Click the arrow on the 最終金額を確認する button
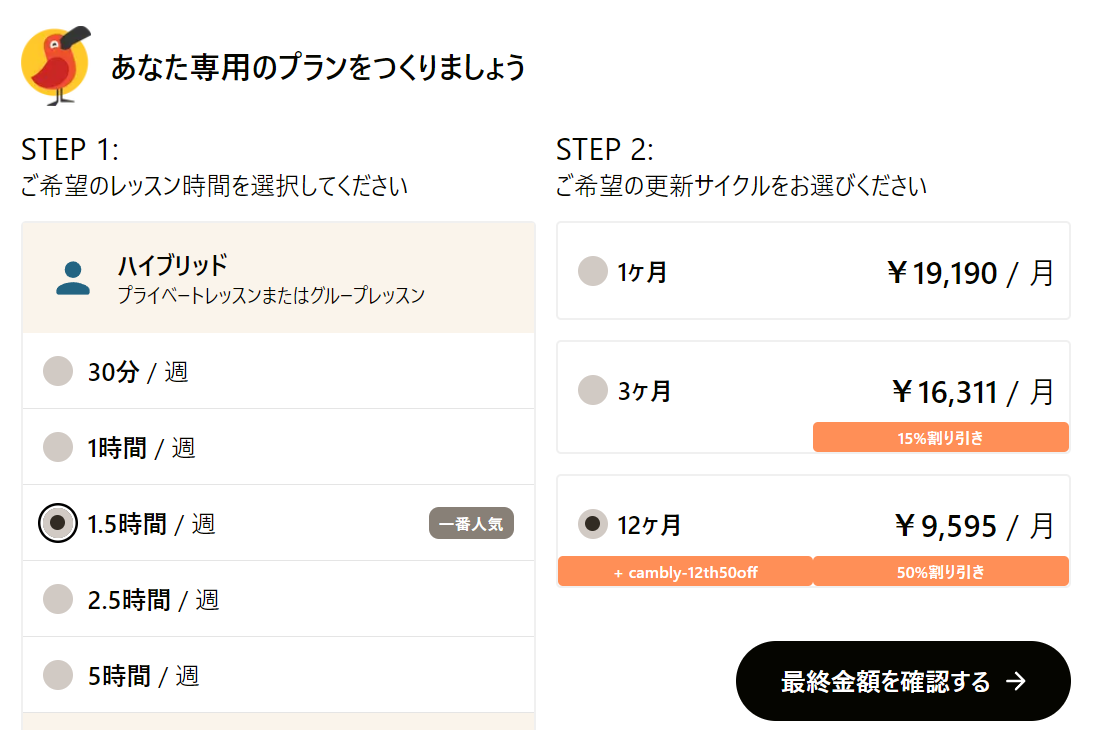Image resolution: width=1102 pixels, height=730 pixels. click(1016, 681)
